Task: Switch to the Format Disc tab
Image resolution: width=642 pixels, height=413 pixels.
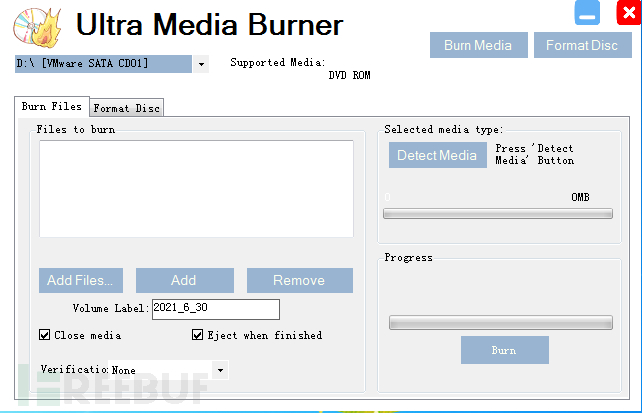Action: tap(126, 108)
